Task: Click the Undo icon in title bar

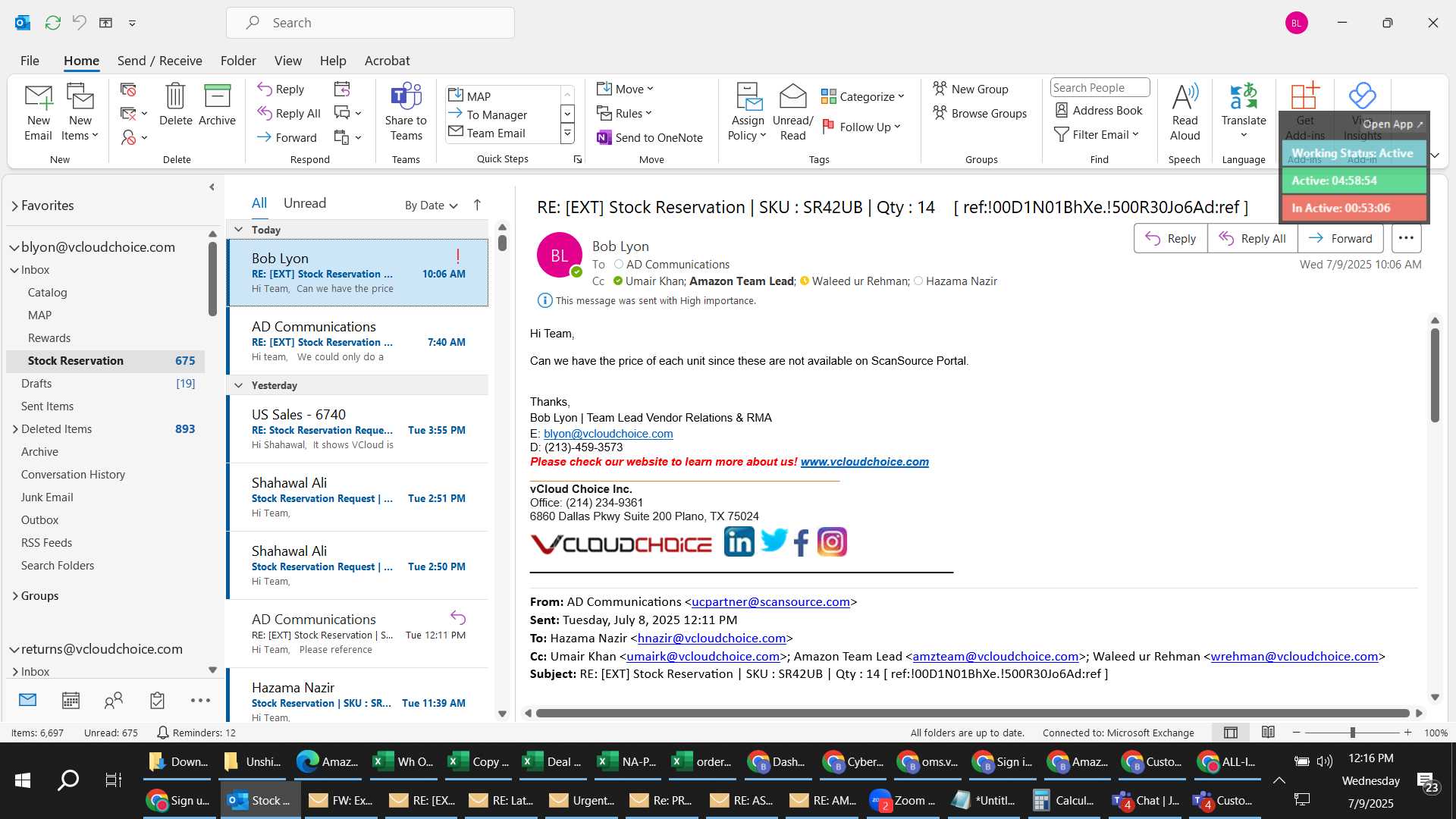Action: click(79, 23)
